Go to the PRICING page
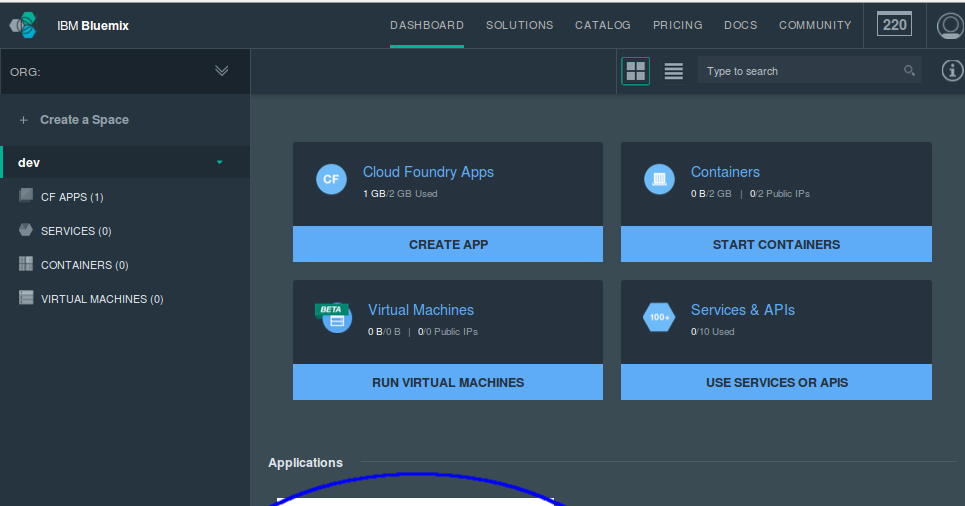The height and width of the screenshot is (506, 965). click(x=678, y=25)
